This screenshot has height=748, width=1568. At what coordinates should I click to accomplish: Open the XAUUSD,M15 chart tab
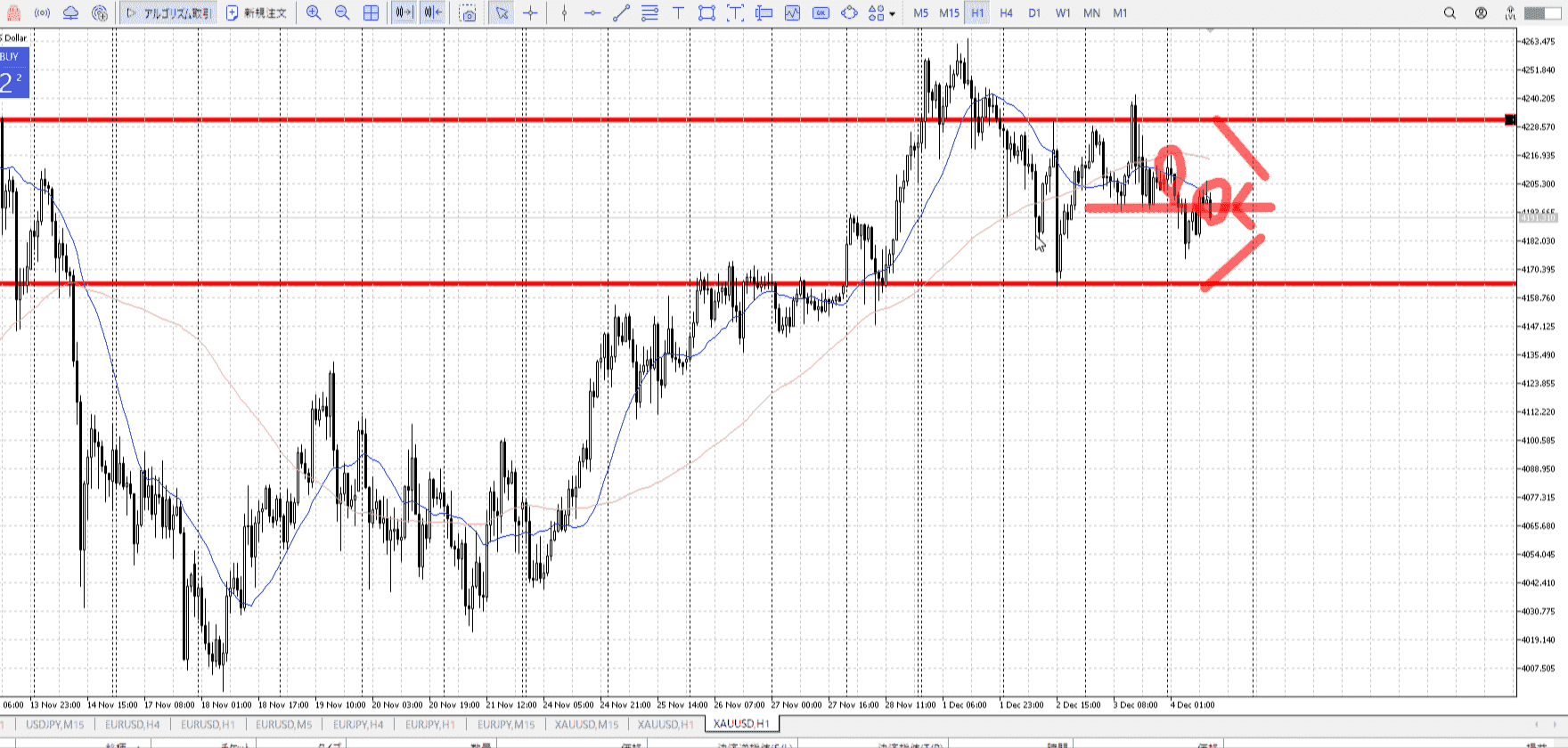586,724
